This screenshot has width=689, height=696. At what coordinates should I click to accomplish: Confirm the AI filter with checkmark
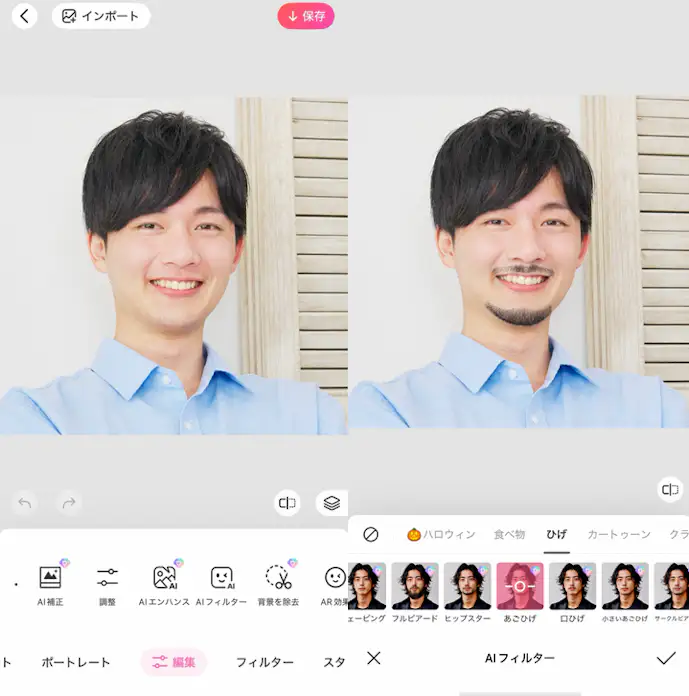(666, 658)
